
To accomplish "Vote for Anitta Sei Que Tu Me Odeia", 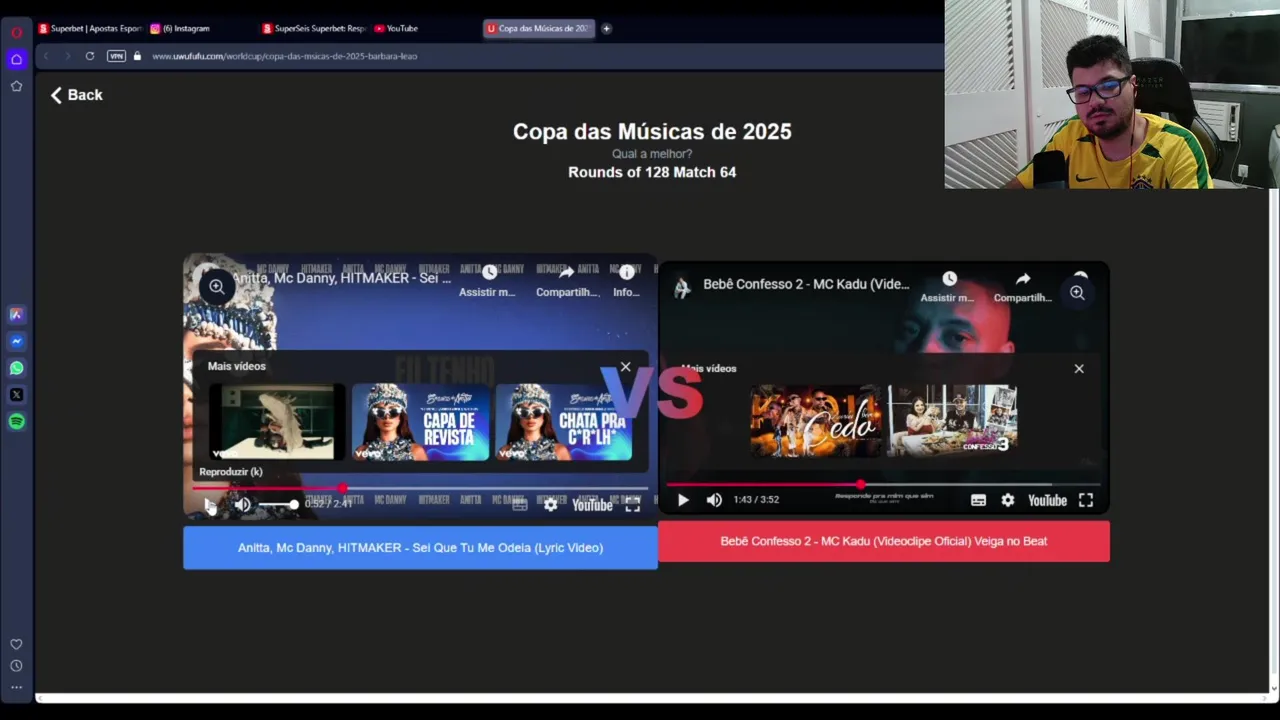I will tap(420, 548).
